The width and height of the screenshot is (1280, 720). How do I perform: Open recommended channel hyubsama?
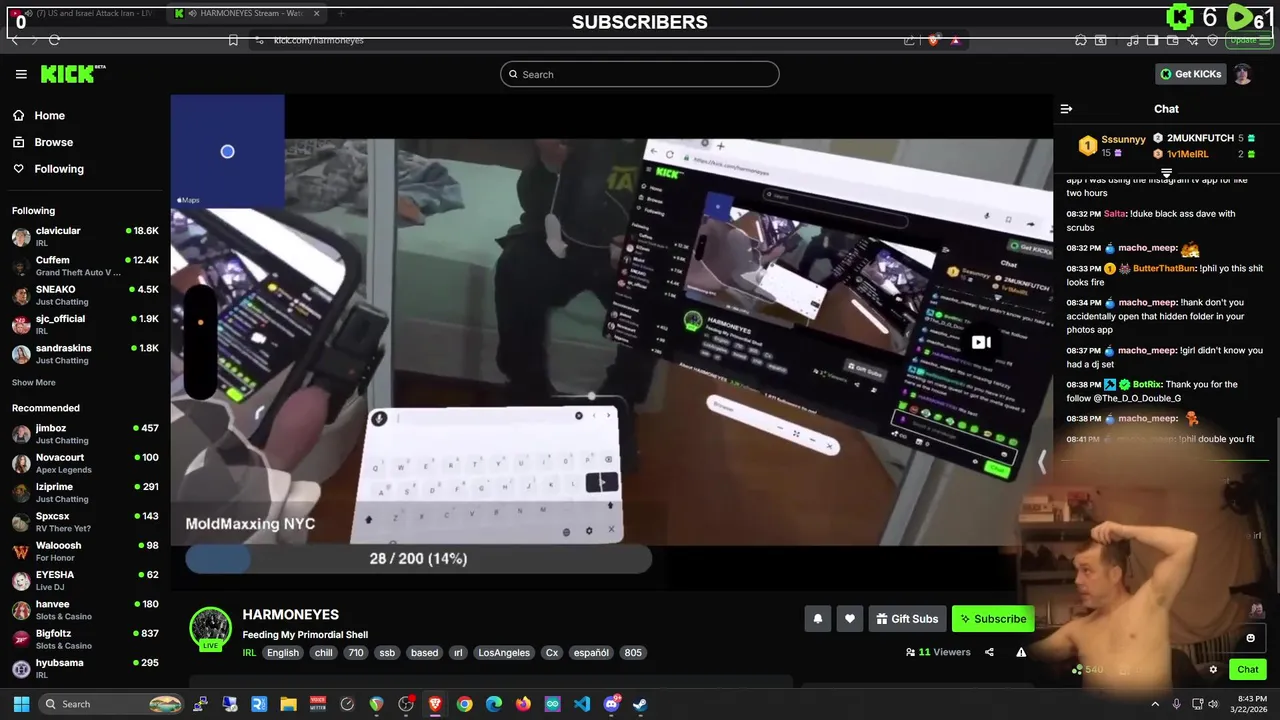pyautogui.click(x=85, y=668)
